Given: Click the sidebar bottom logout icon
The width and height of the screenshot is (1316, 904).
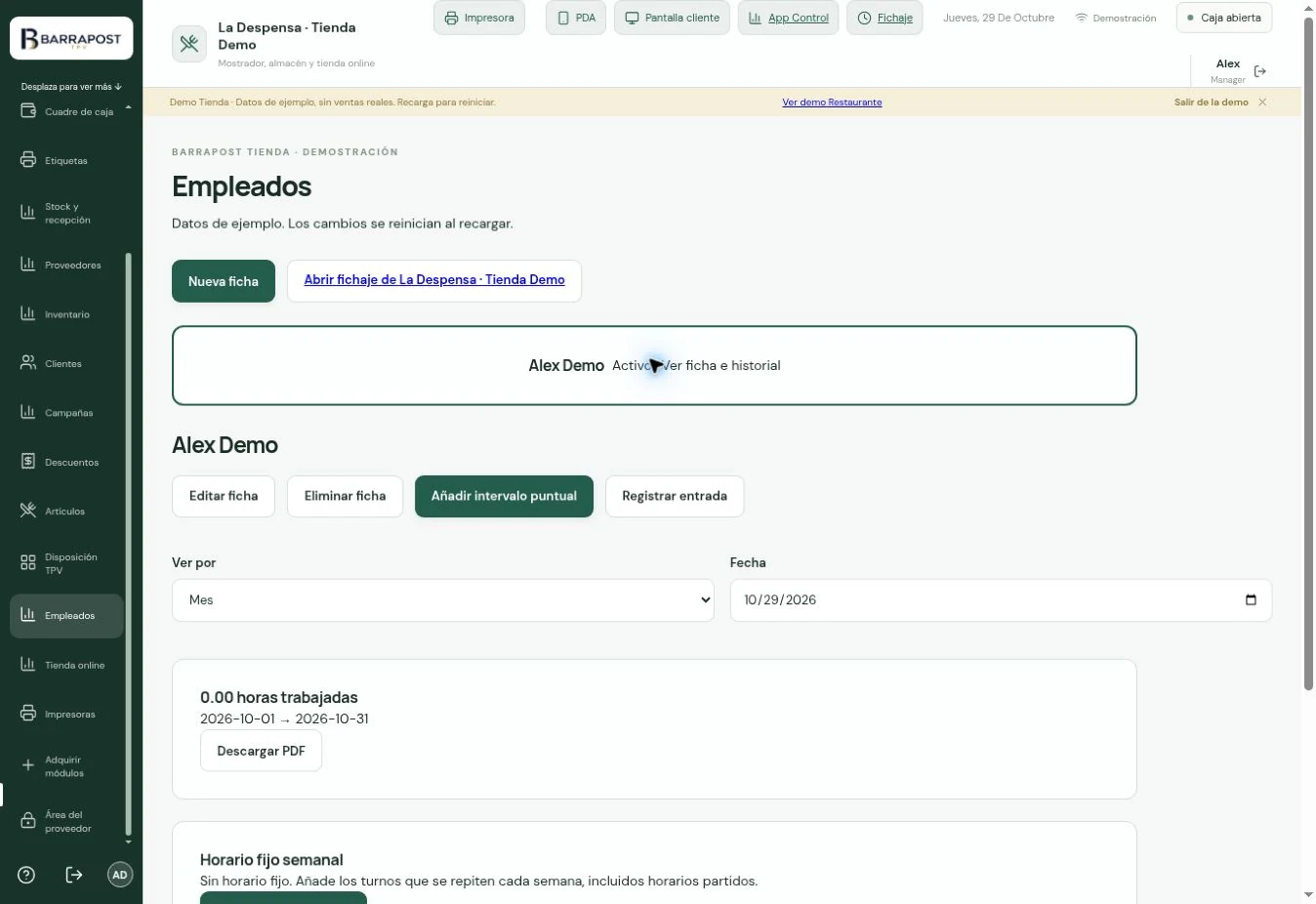Looking at the screenshot, I should 74,875.
